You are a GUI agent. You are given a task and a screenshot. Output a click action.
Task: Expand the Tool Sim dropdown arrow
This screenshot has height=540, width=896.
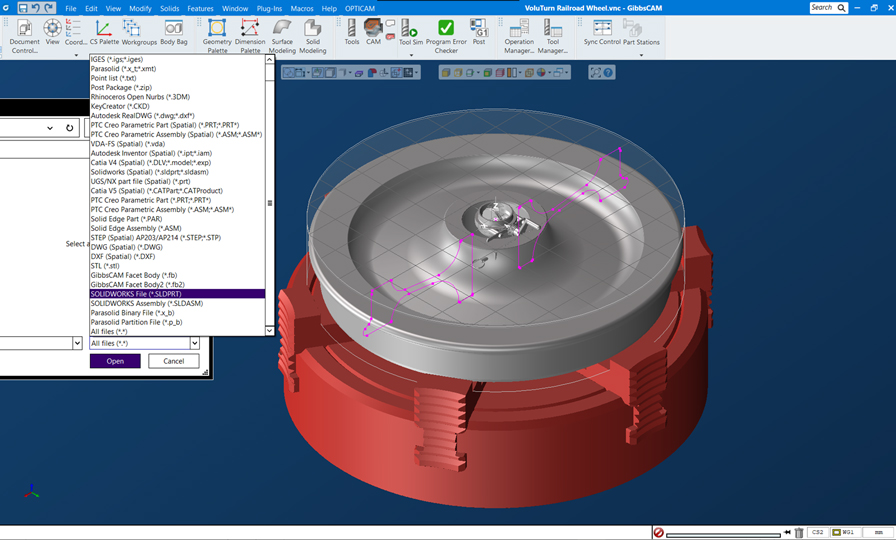[411, 54]
